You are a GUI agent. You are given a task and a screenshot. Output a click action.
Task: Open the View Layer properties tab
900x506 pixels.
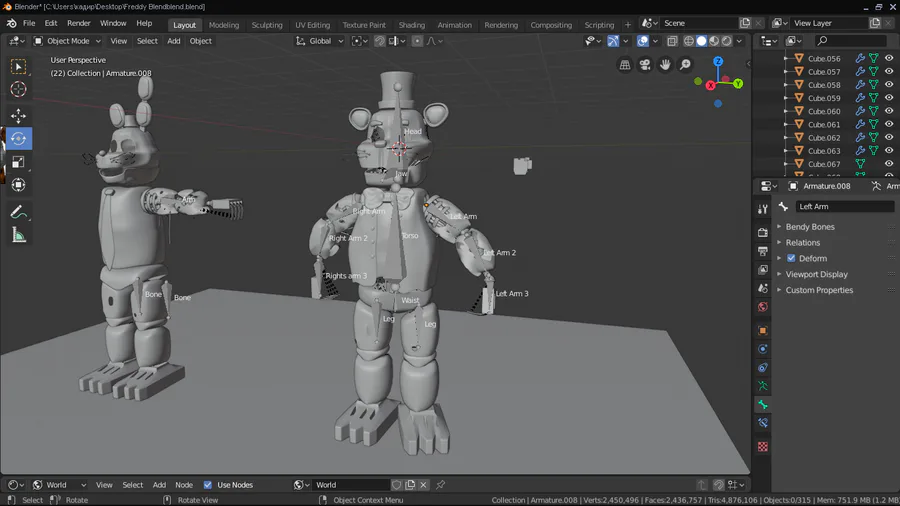coord(763,270)
